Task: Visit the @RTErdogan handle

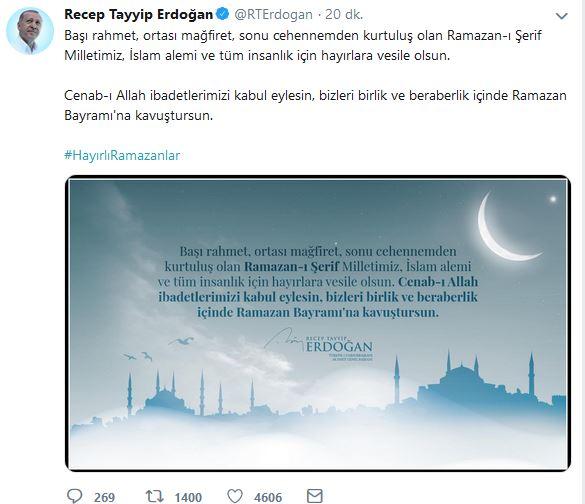Action: [x=273, y=15]
